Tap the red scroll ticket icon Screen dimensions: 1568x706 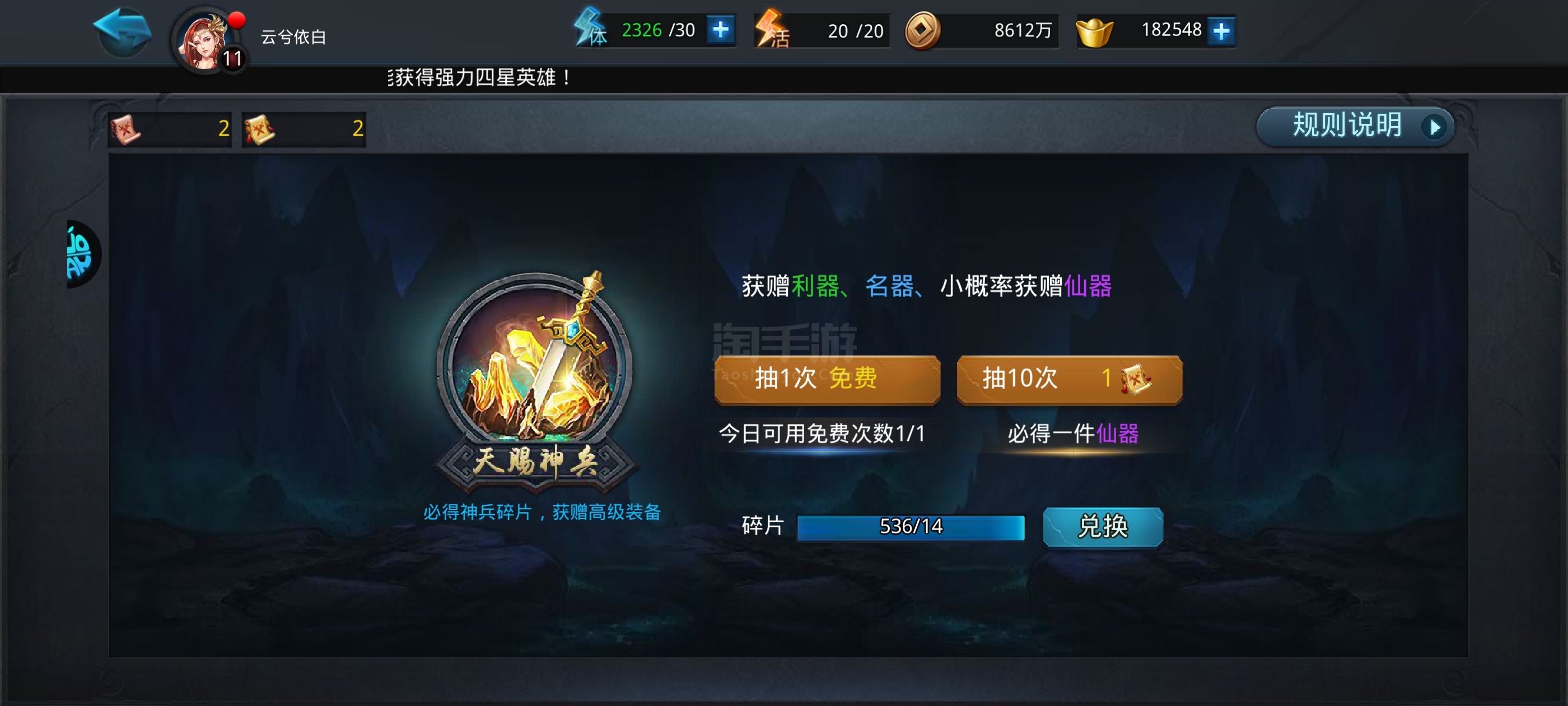[x=125, y=128]
